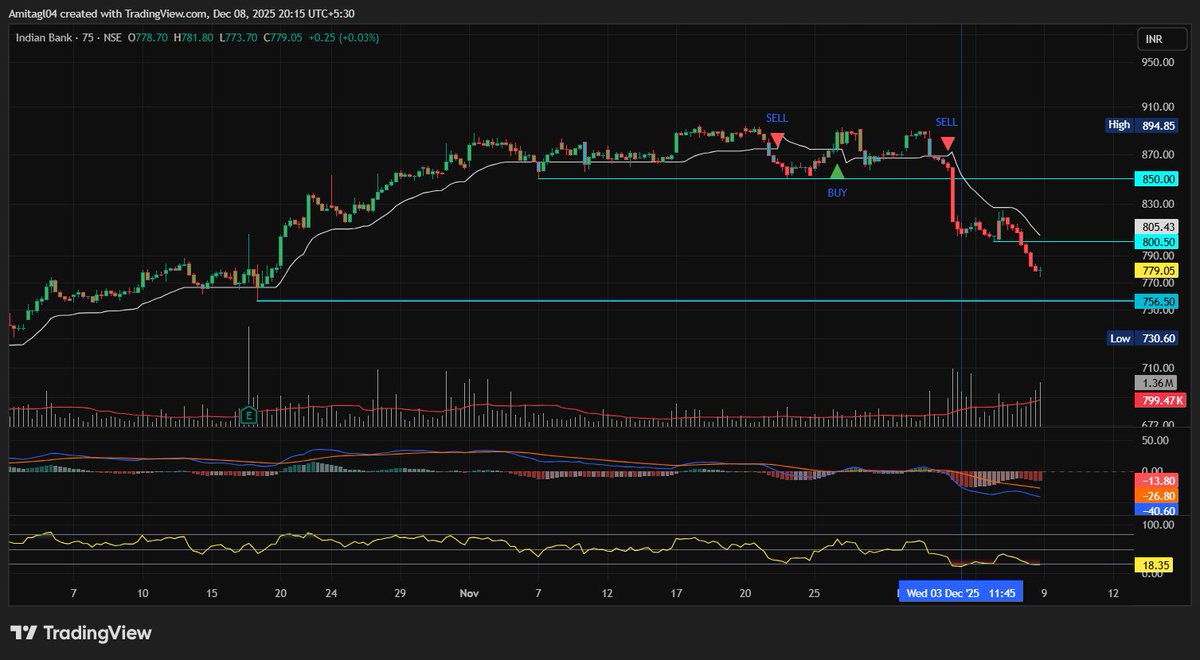
Task: Click the 830.00 price axis label
Action: tap(1157, 205)
